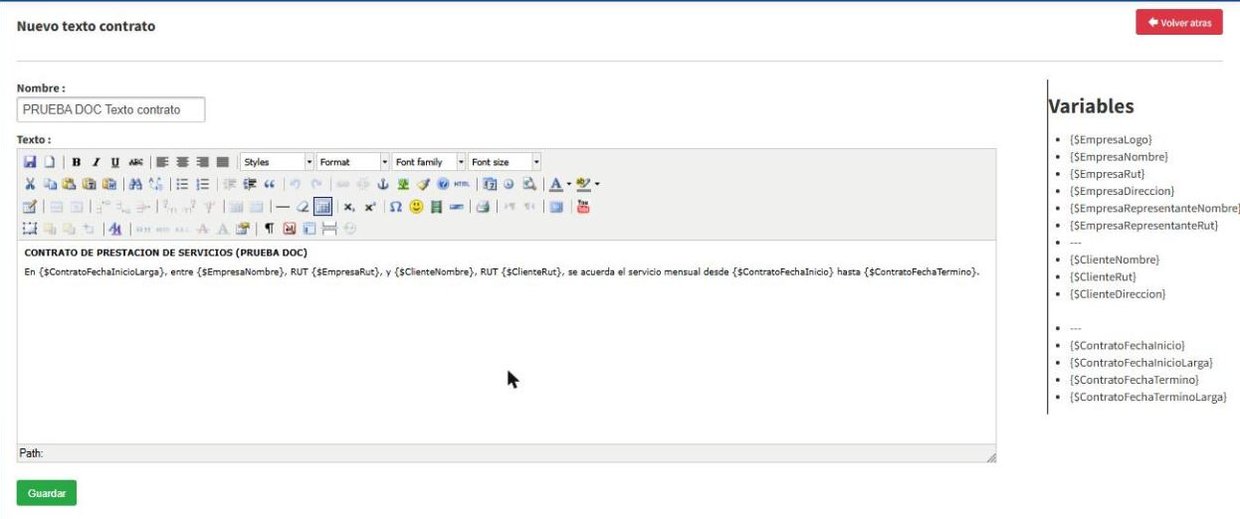
Task: Click the Save icon in editor toolbar
Action: 30,162
